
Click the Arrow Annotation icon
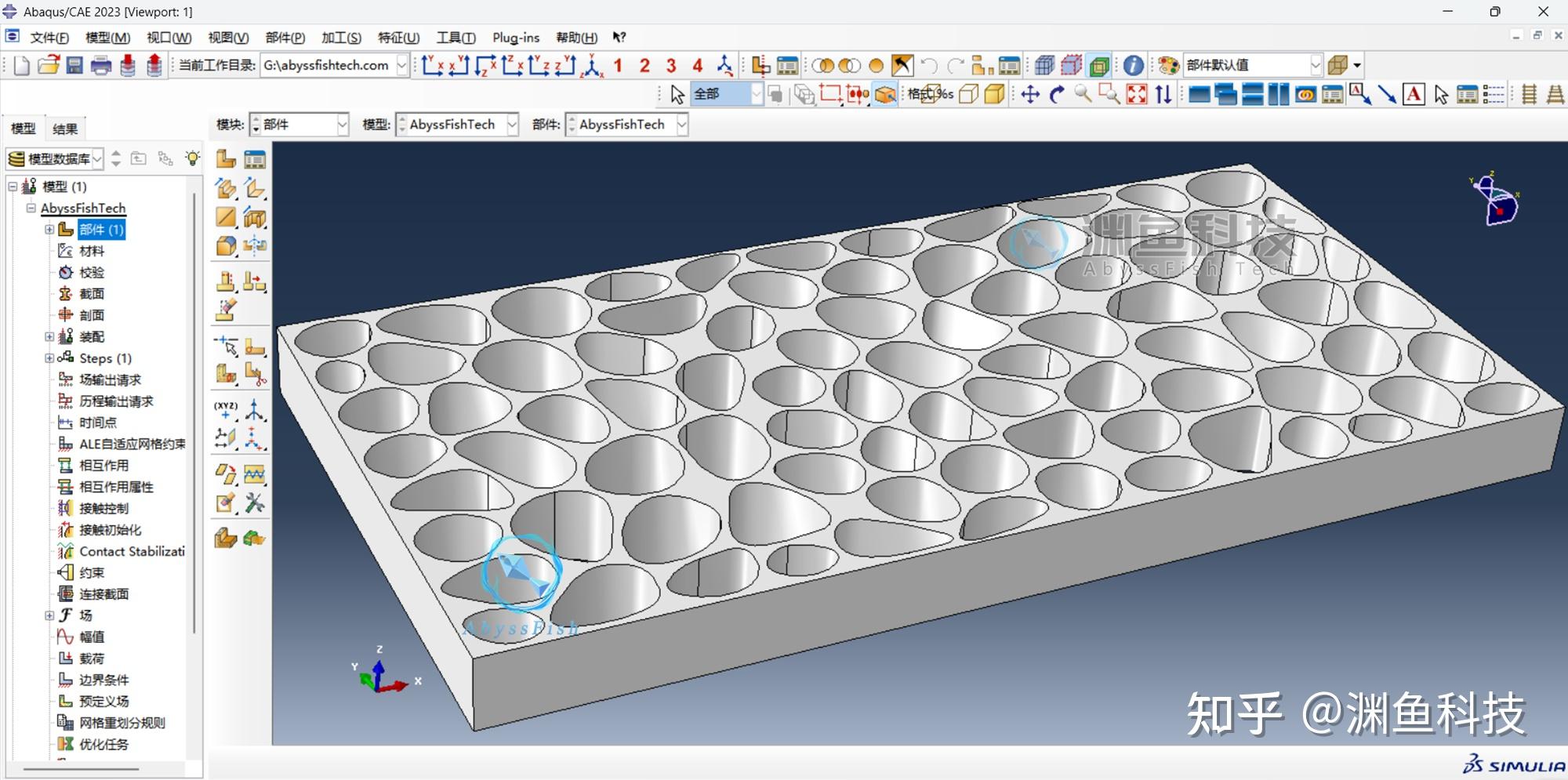point(1387,95)
